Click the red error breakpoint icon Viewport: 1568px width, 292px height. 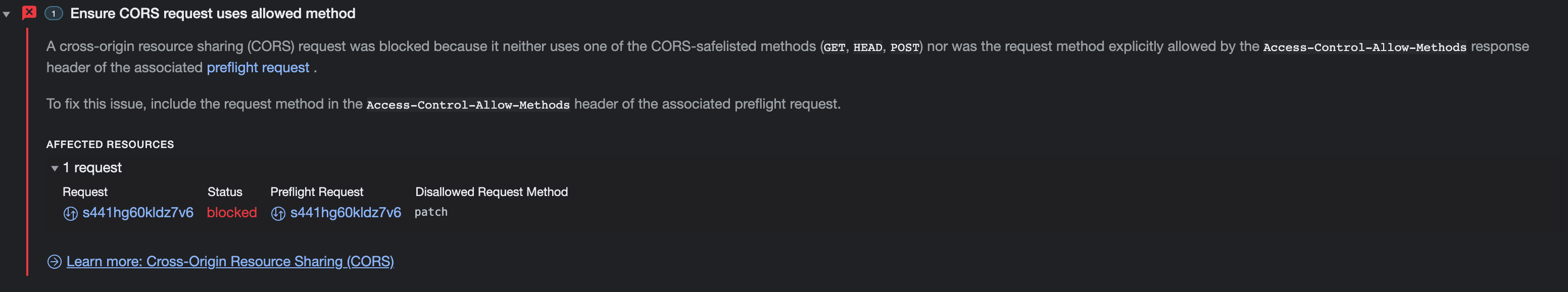(29, 12)
